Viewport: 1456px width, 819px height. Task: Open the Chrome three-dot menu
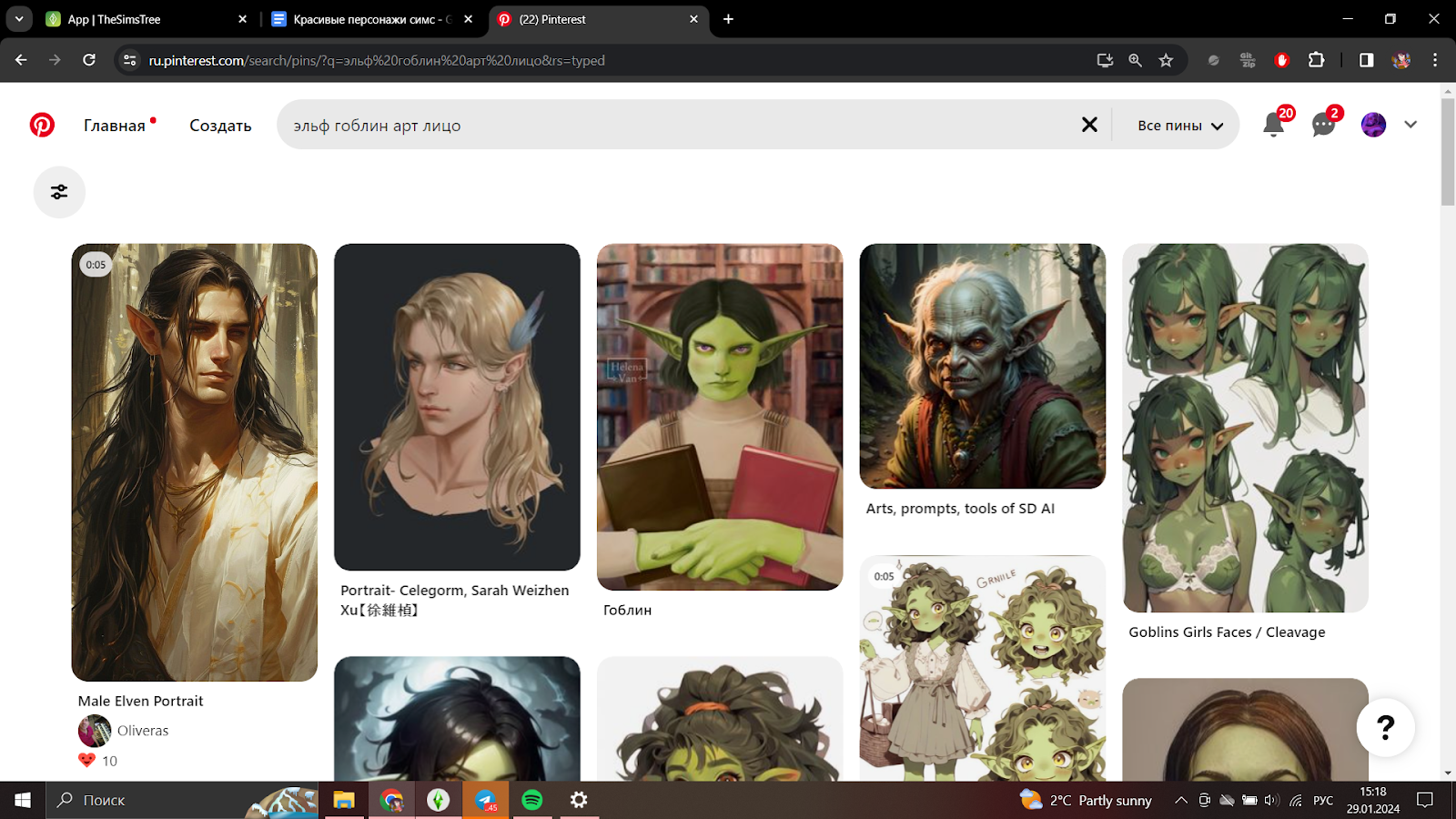click(1435, 60)
